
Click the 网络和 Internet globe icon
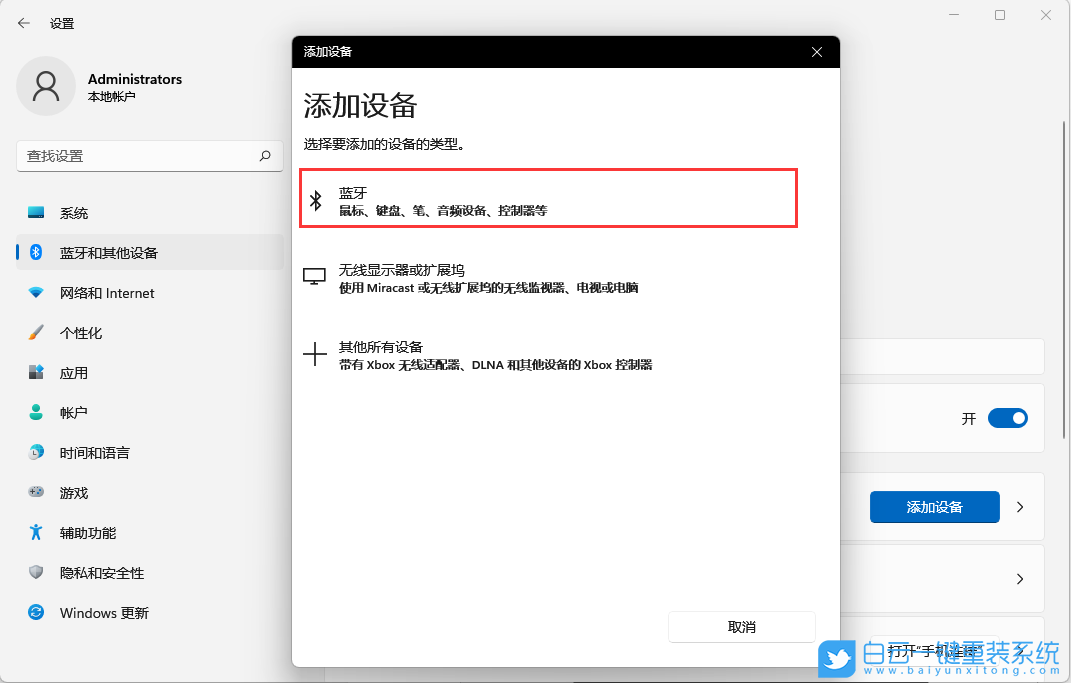click(x=35, y=292)
